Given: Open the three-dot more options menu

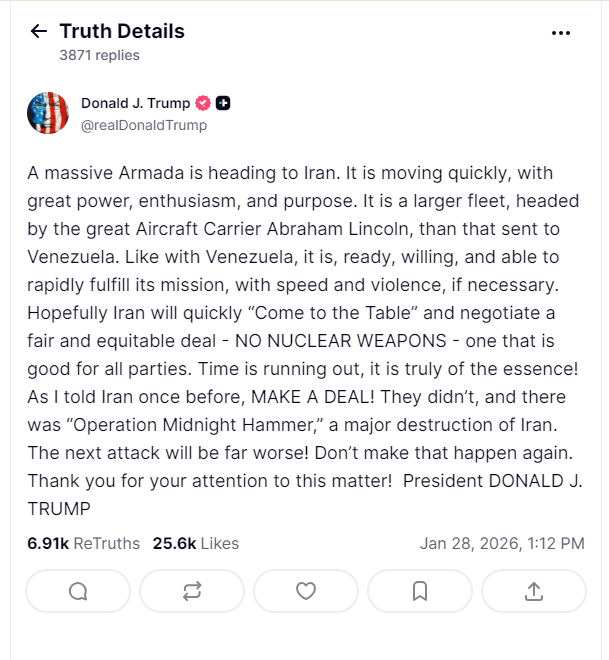Looking at the screenshot, I should click(561, 32).
